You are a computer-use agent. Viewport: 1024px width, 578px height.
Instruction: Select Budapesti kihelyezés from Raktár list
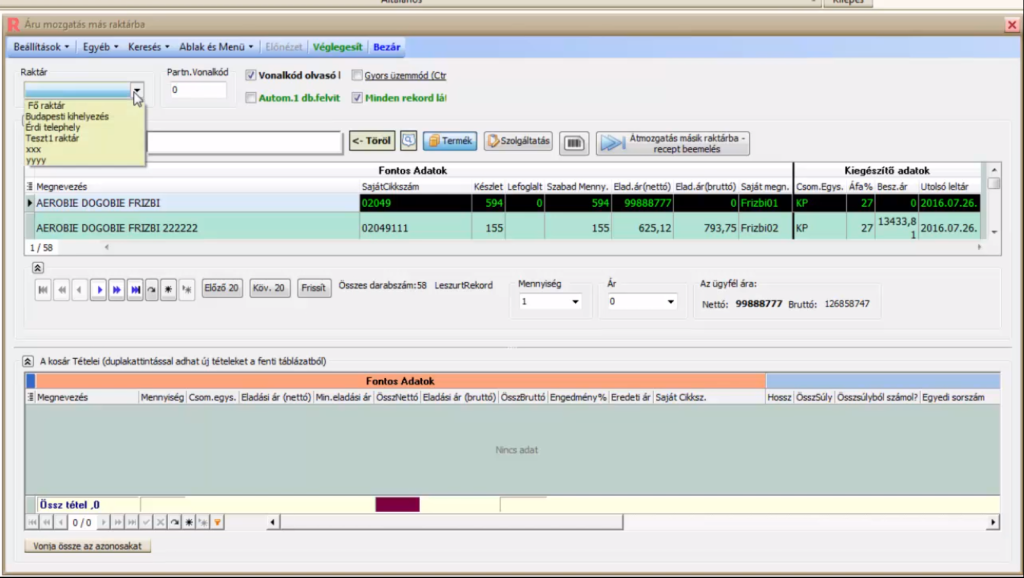(67, 116)
